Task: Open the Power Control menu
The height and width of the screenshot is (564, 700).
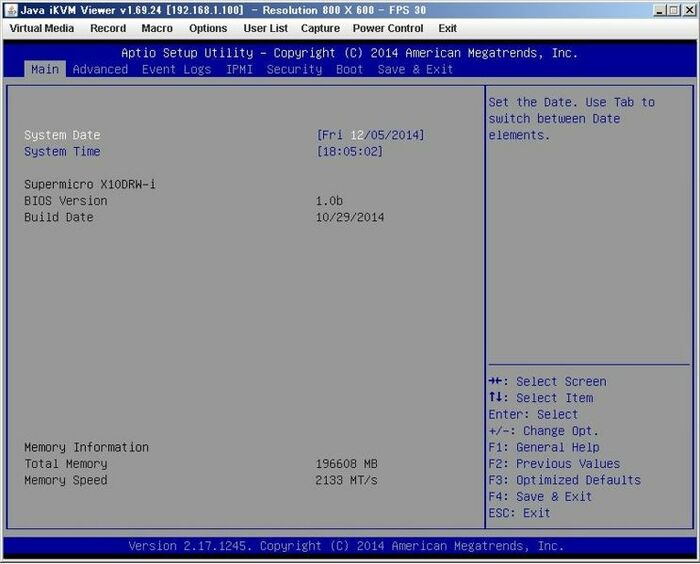Action: tap(388, 28)
